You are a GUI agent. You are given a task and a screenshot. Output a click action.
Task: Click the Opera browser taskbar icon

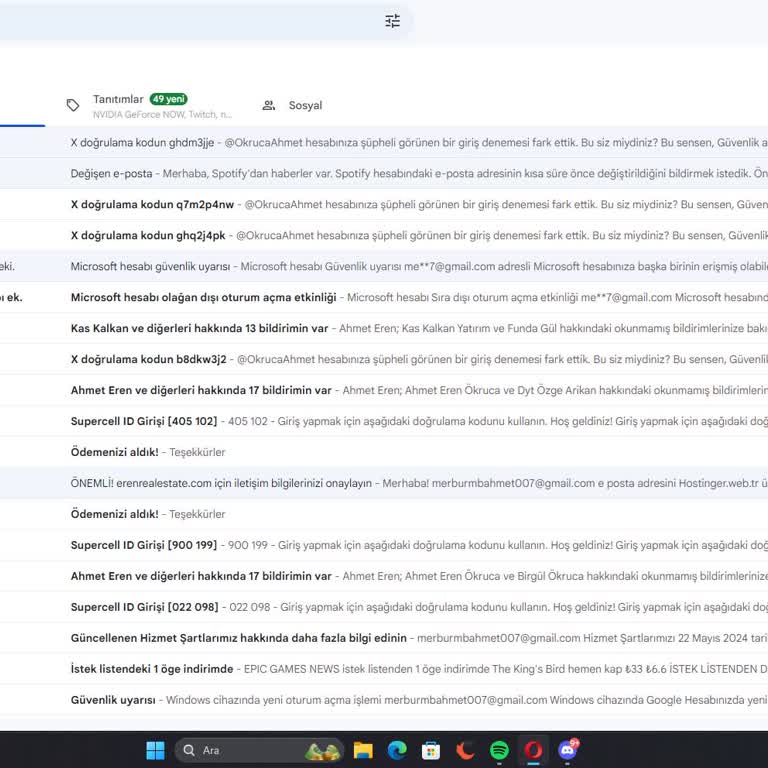pos(534,750)
